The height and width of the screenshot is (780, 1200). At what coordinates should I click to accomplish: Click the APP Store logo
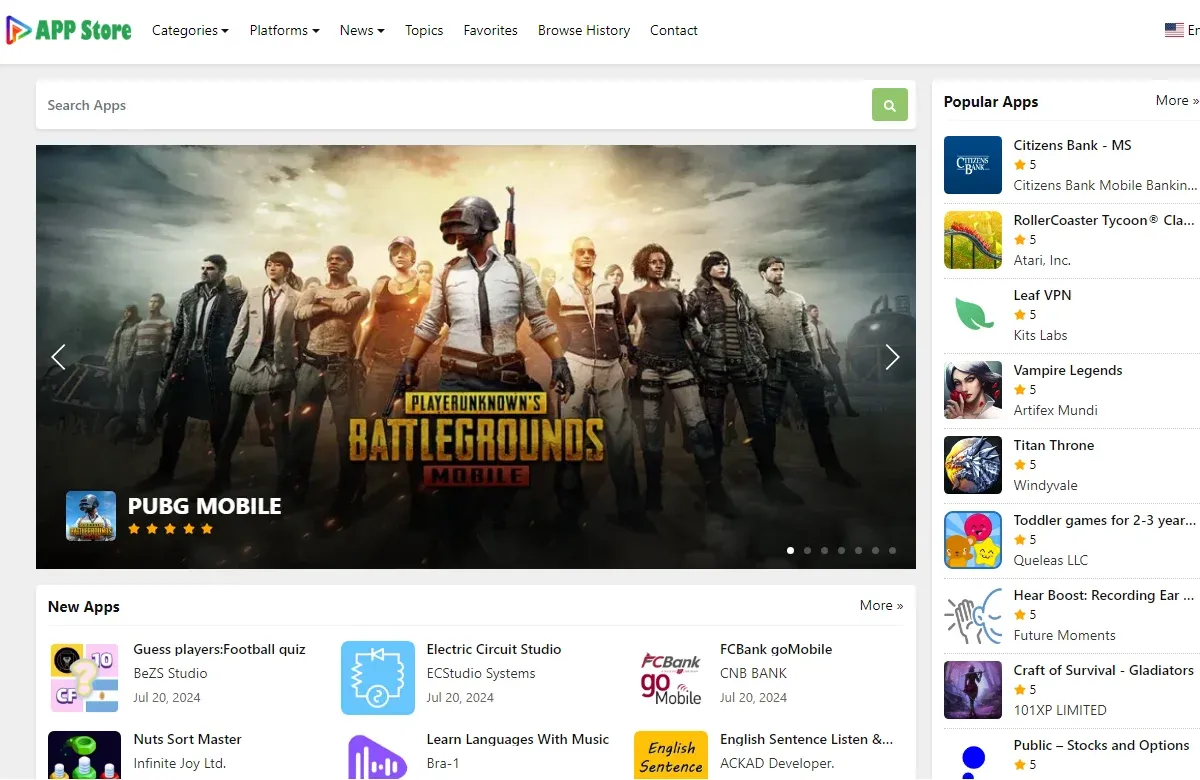[x=68, y=30]
